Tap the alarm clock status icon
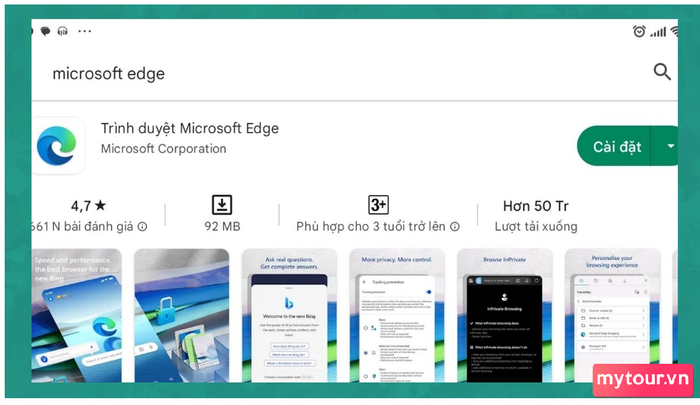 [x=639, y=31]
